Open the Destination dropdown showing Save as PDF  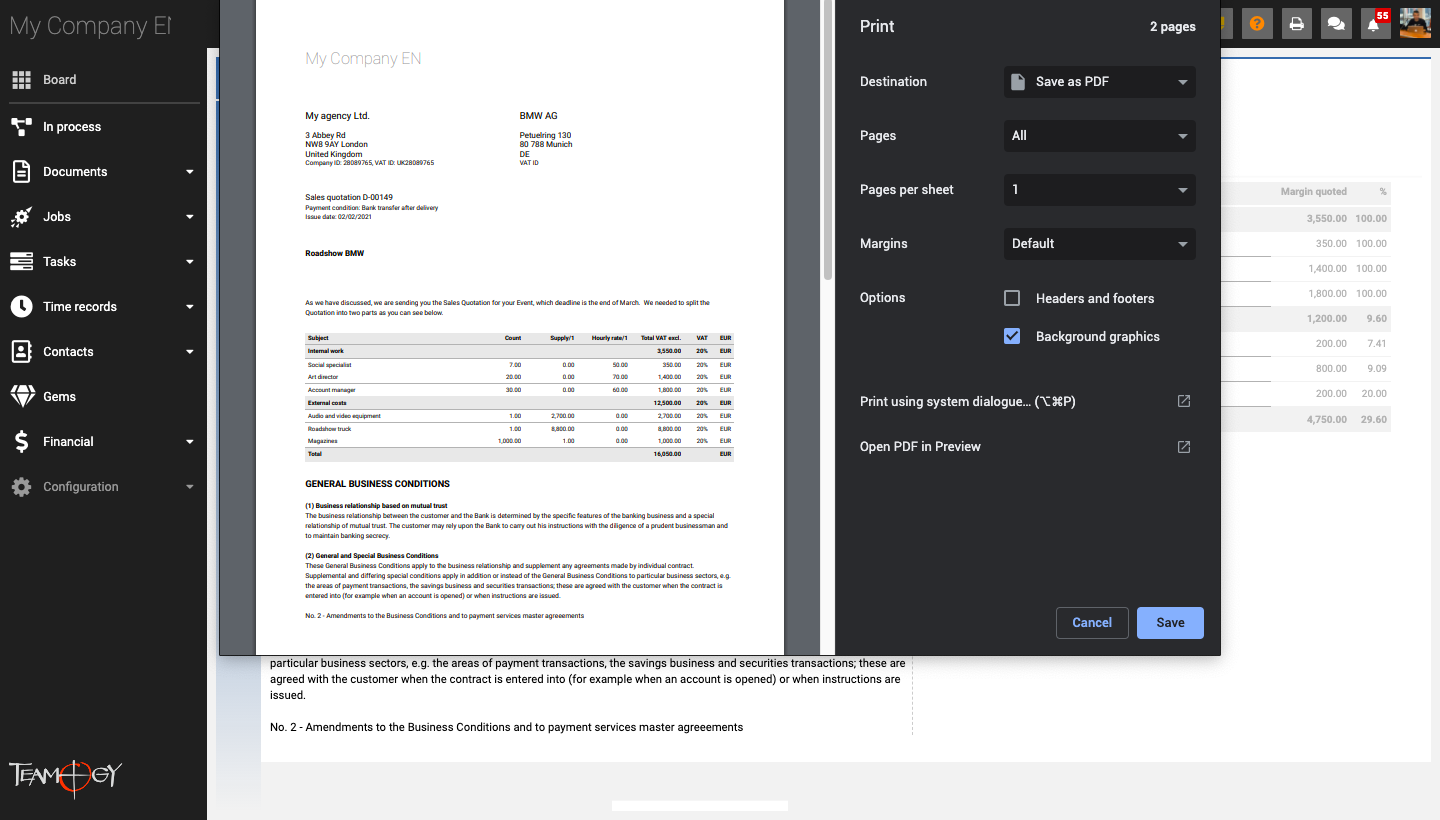pyautogui.click(x=1100, y=82)
